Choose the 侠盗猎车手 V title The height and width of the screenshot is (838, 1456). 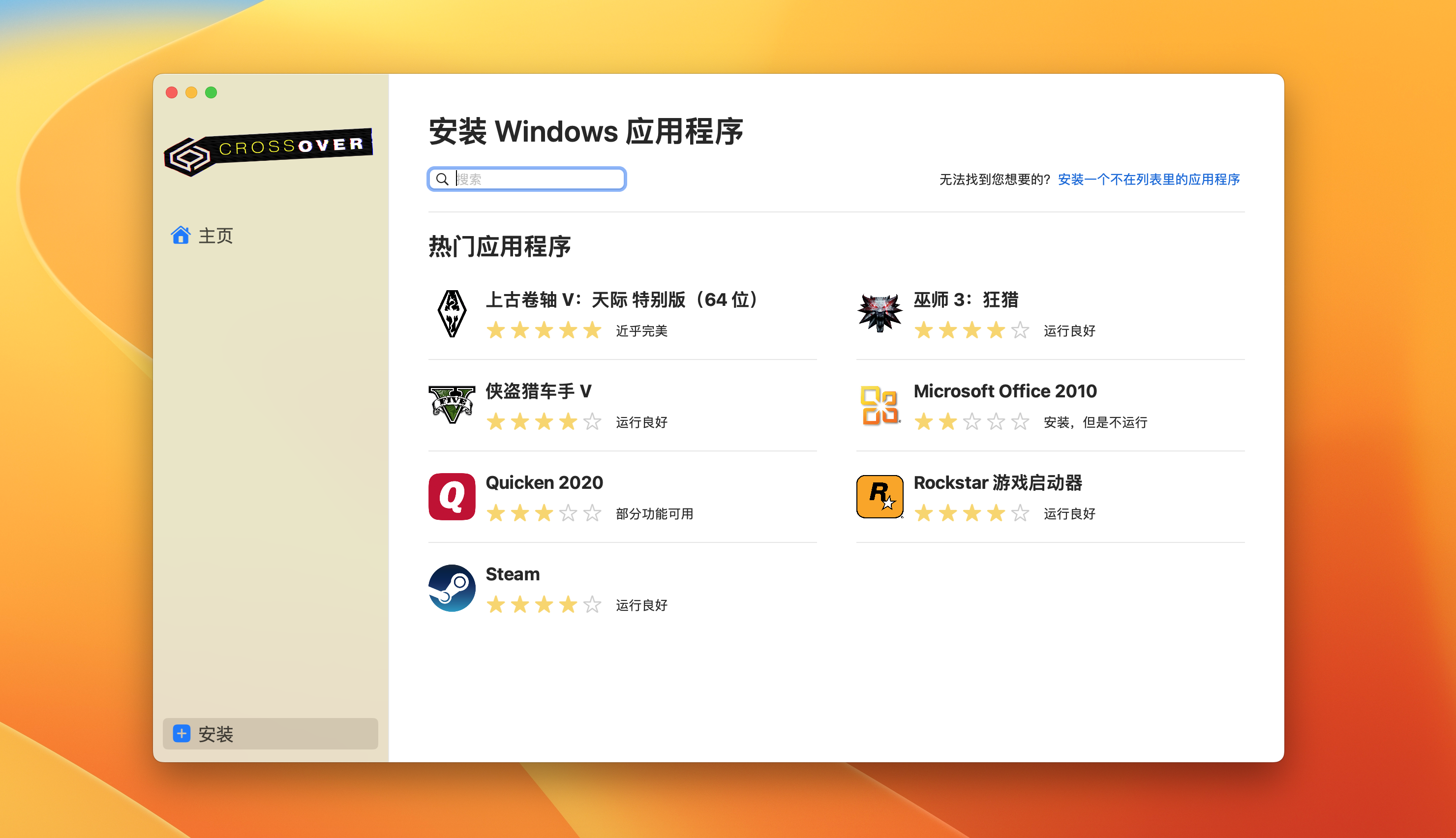coord(538,391)
